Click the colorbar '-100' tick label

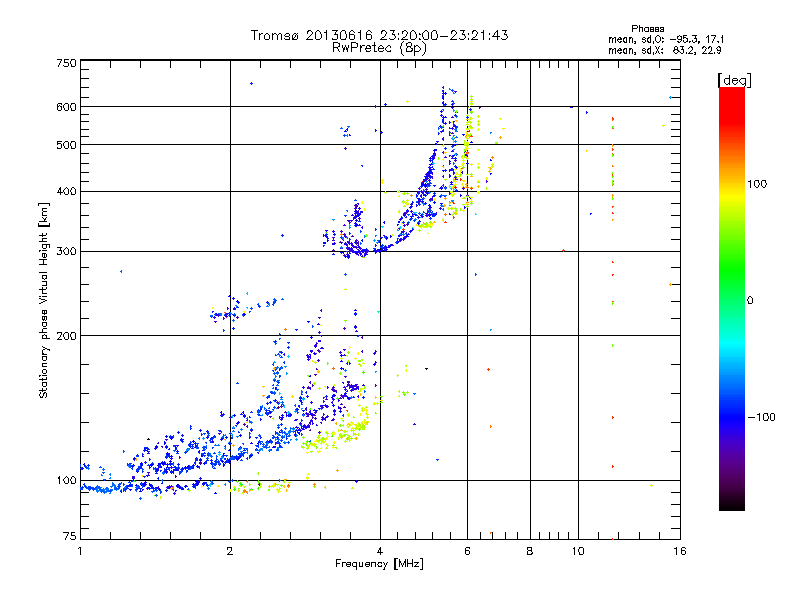pos(761,417)
